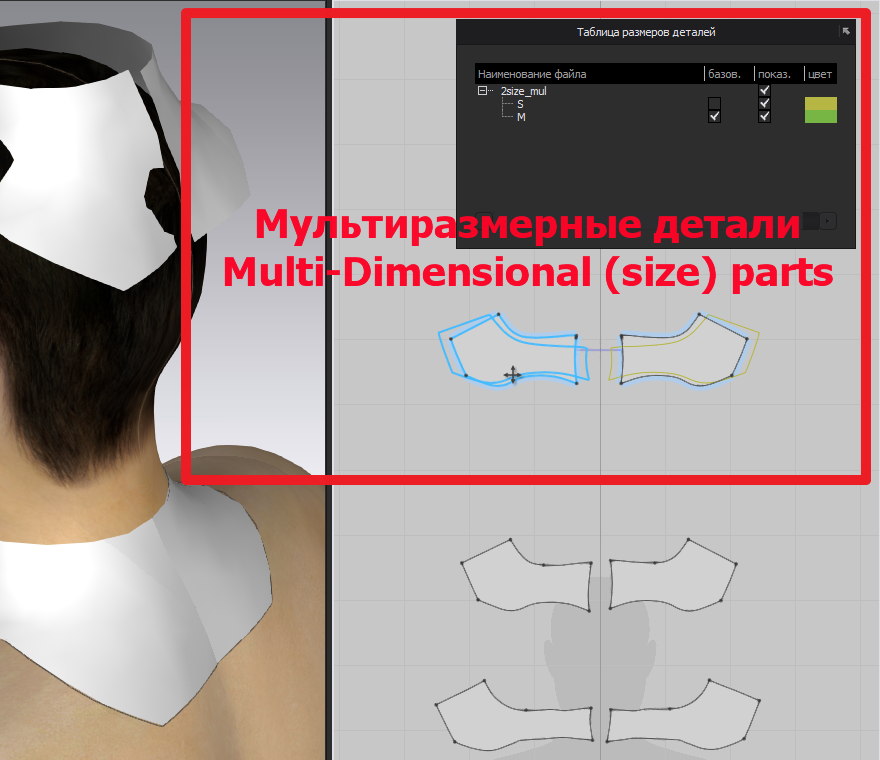Open the yellow color swatch for size S

coord(821,103)
